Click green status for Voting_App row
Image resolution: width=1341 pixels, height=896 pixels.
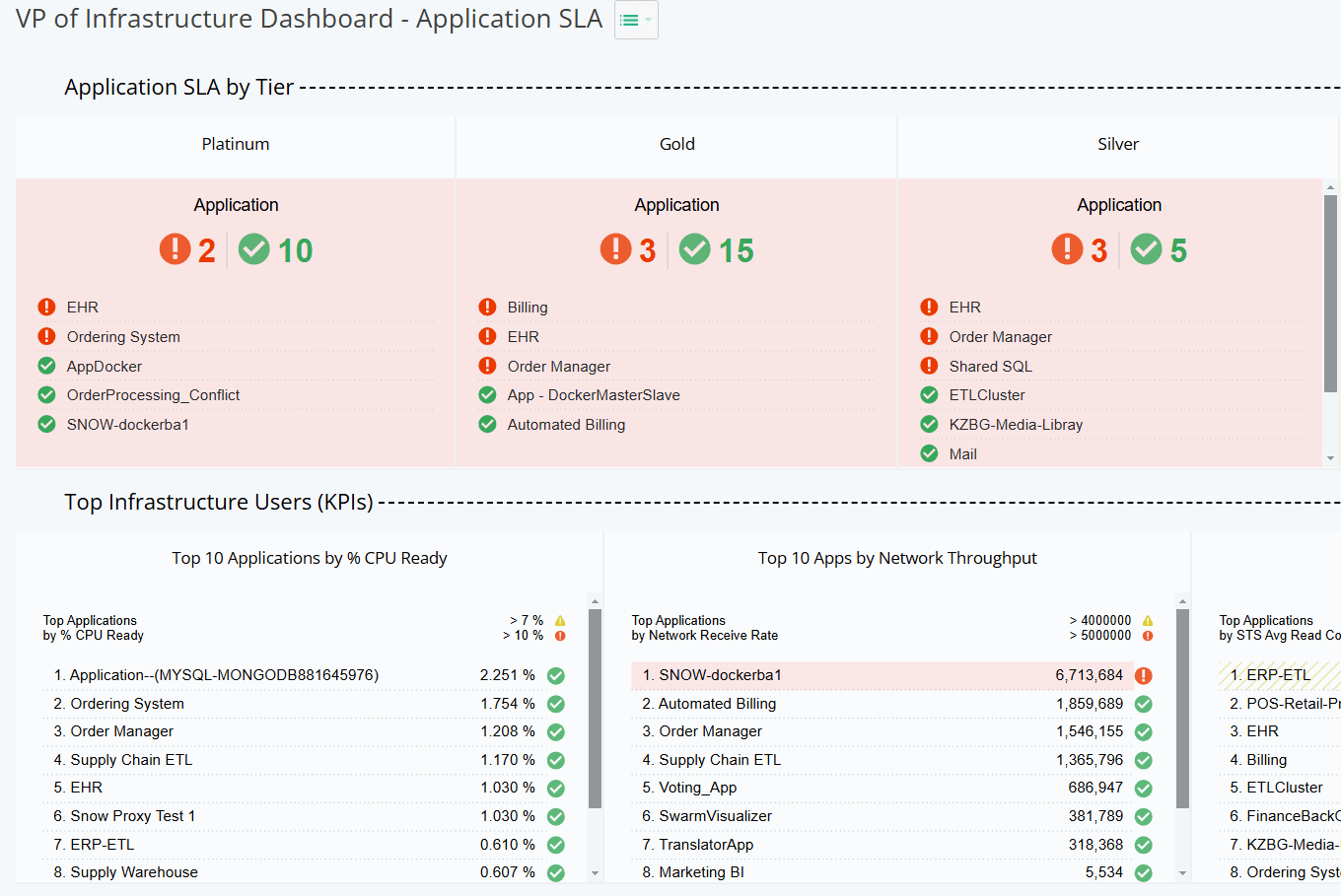(1144, 788)
